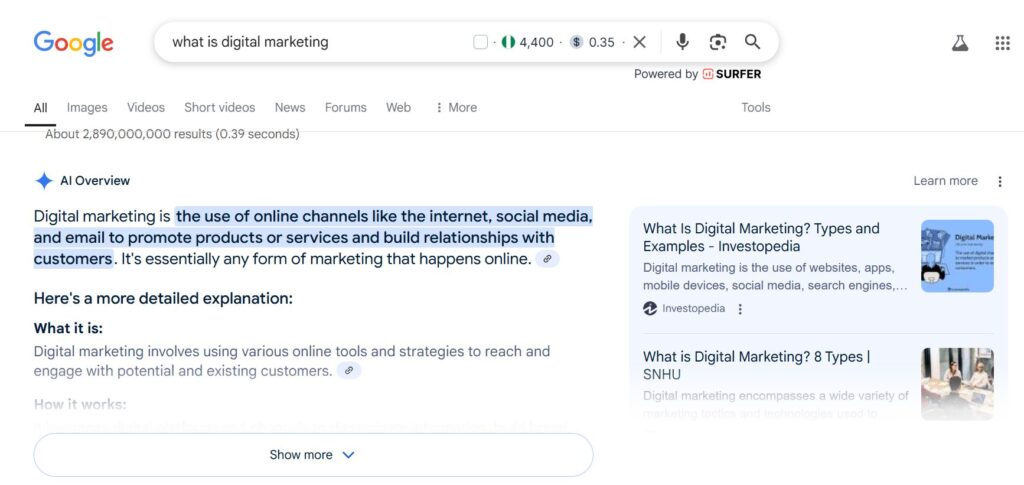This screenshot has width=1024, height=485.
Task: Click the Learn more link
Action: 945,181
